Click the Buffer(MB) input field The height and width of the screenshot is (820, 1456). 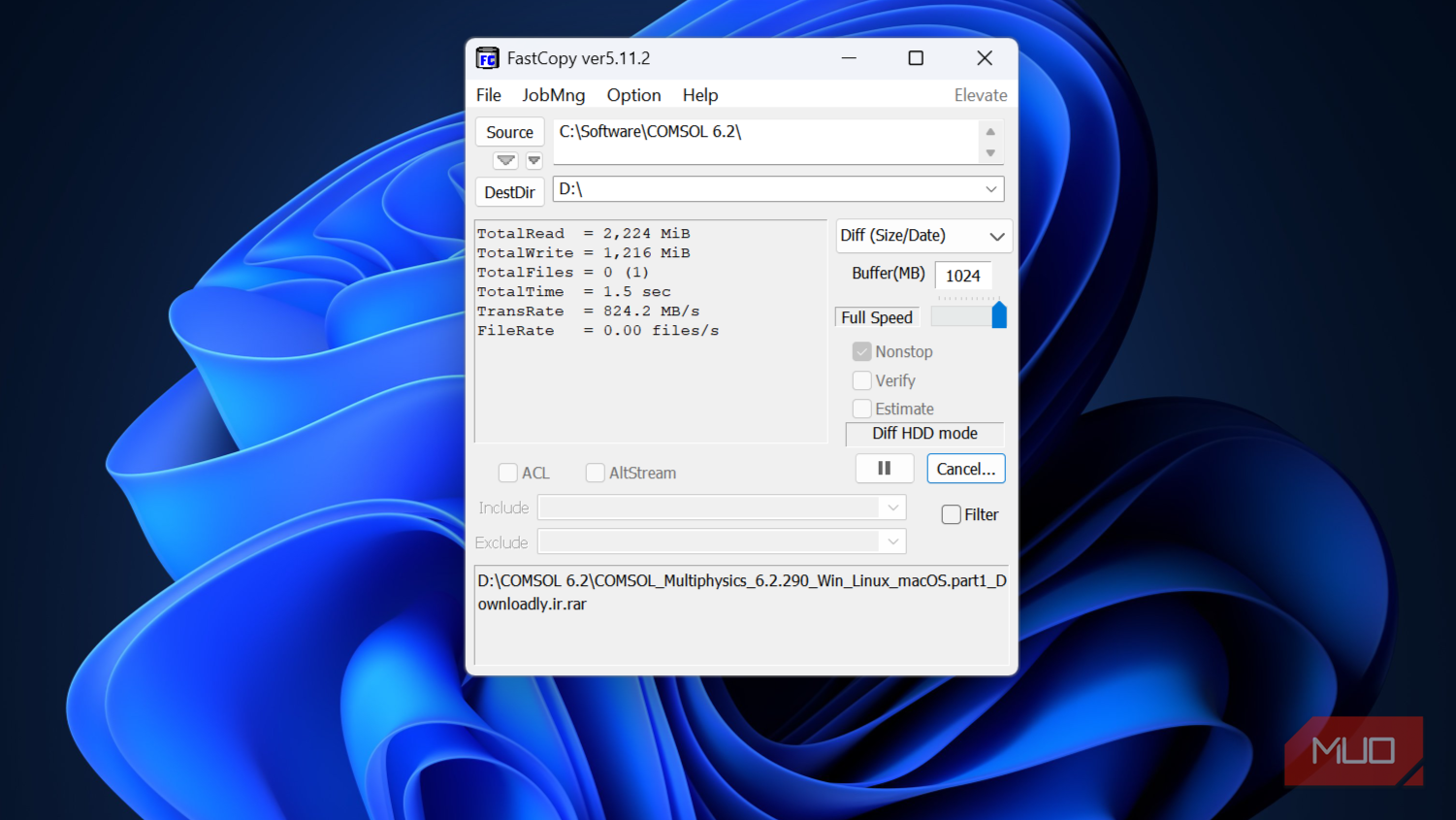tap(962, 276)
